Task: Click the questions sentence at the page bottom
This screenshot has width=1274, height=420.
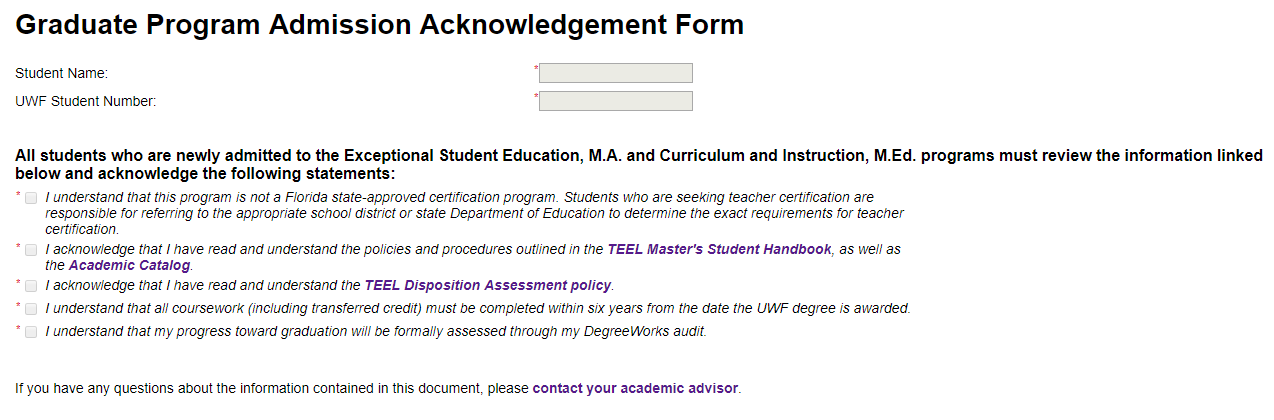Action: [x=378, y=388]
